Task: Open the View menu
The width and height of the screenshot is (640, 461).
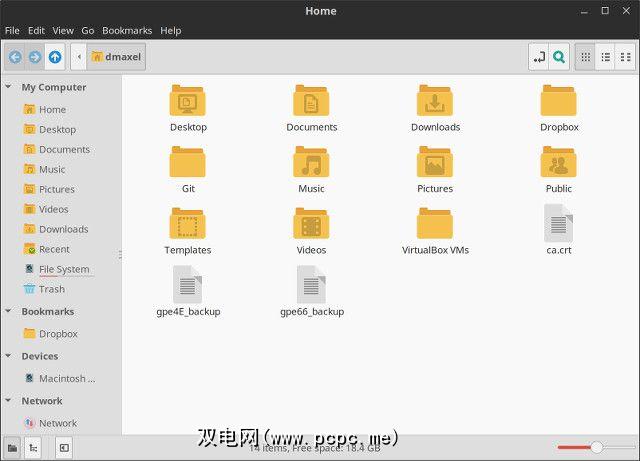Action: point(63,31)
